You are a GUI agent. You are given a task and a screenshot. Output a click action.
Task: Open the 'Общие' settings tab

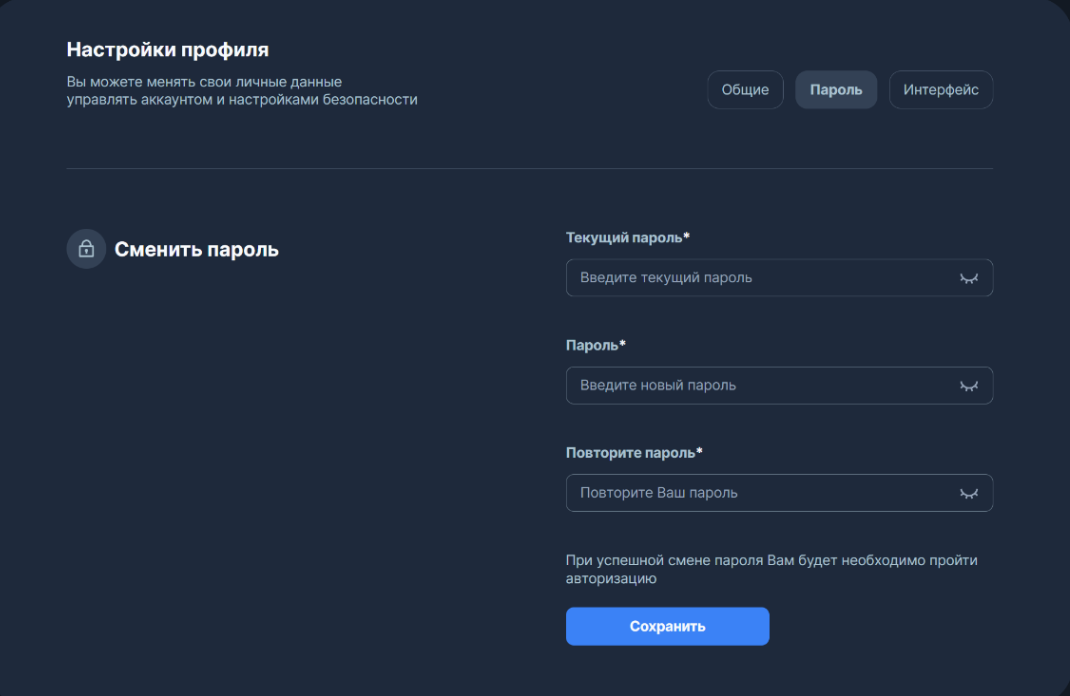745,89
